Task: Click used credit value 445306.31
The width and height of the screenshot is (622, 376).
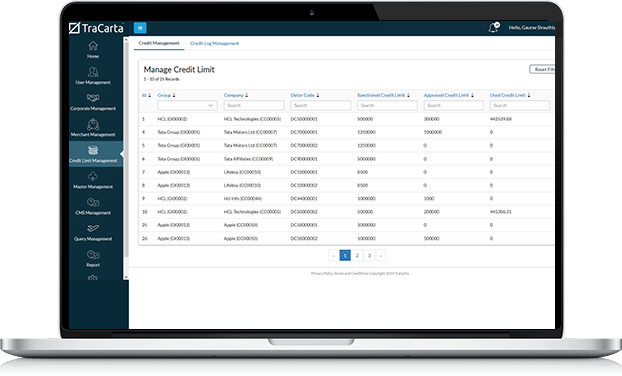Action: point(501,212)
